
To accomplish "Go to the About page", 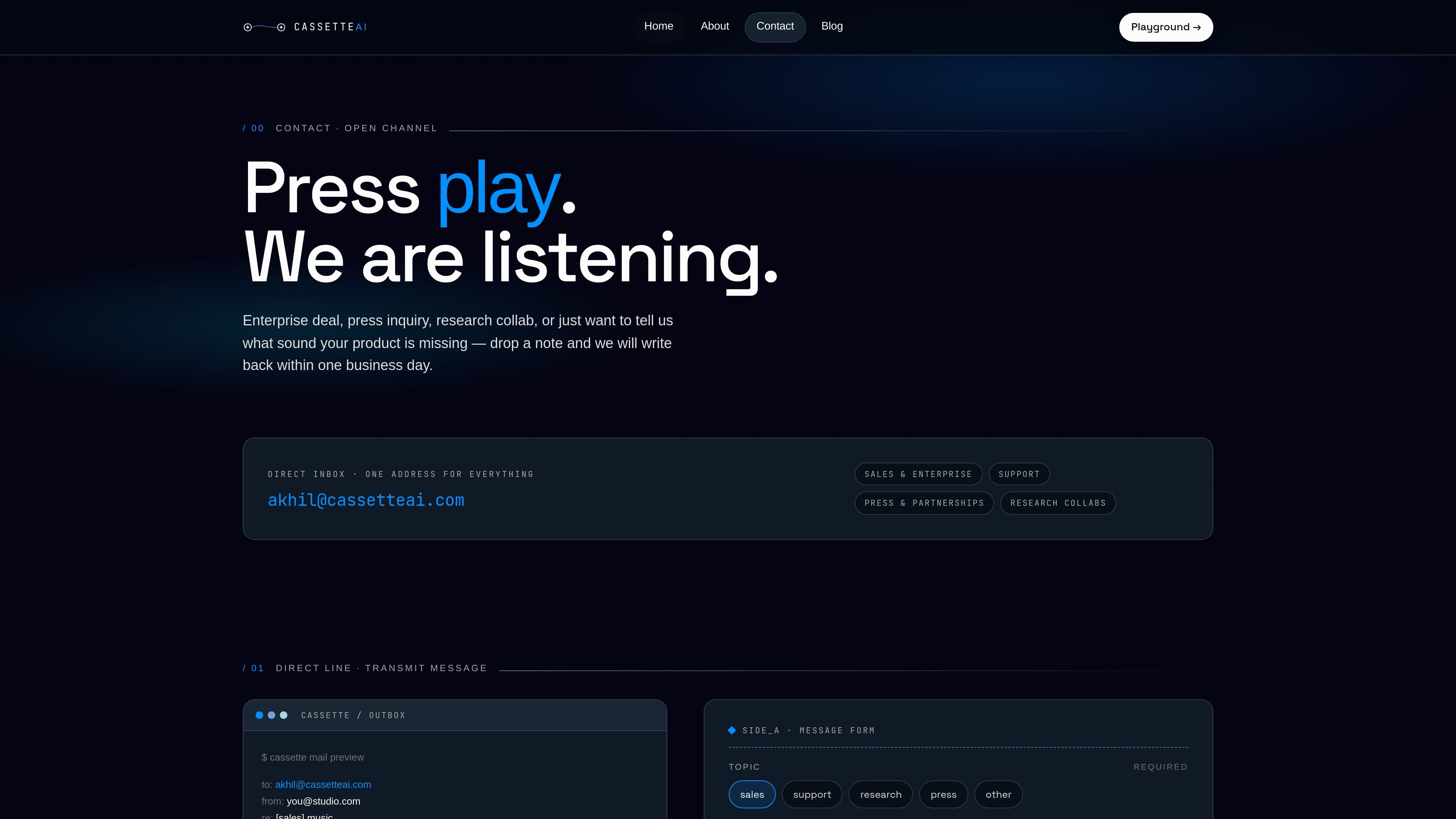I will point(714,27).
